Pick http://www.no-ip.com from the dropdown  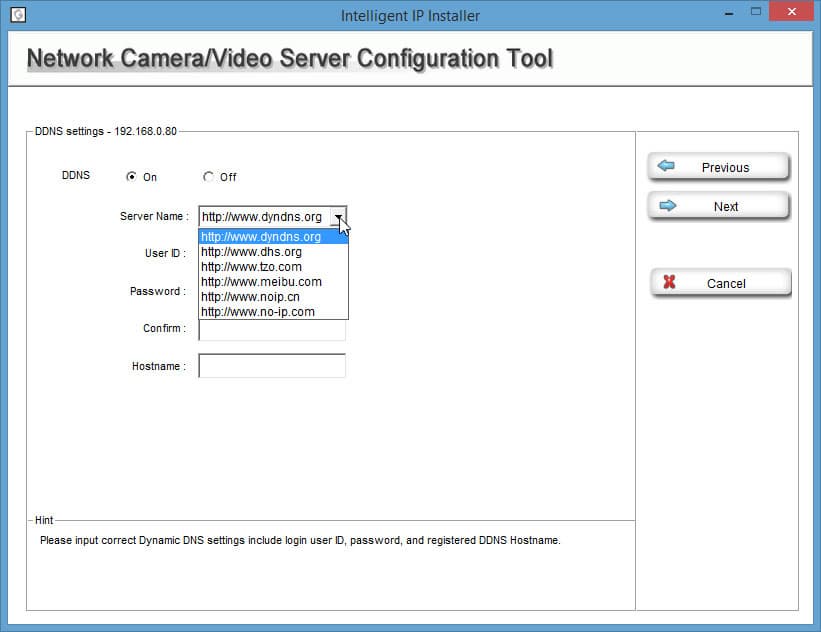(273, 312)
